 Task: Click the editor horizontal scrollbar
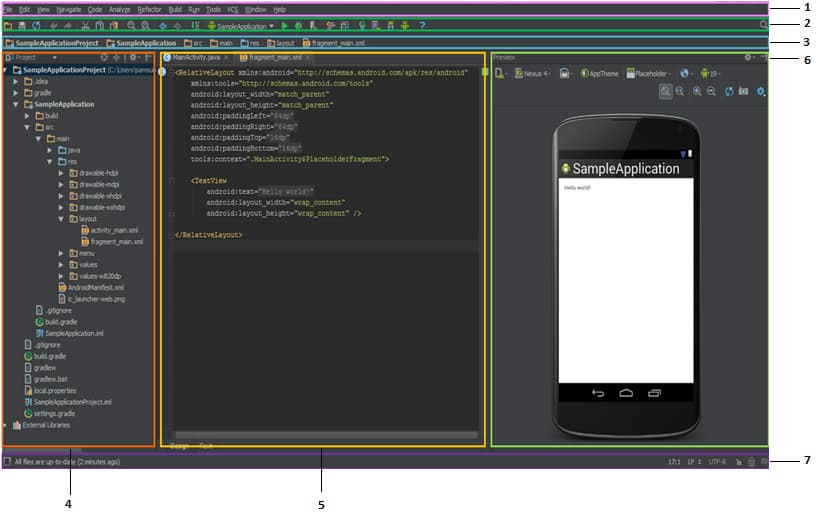click(x=326, y=435)
